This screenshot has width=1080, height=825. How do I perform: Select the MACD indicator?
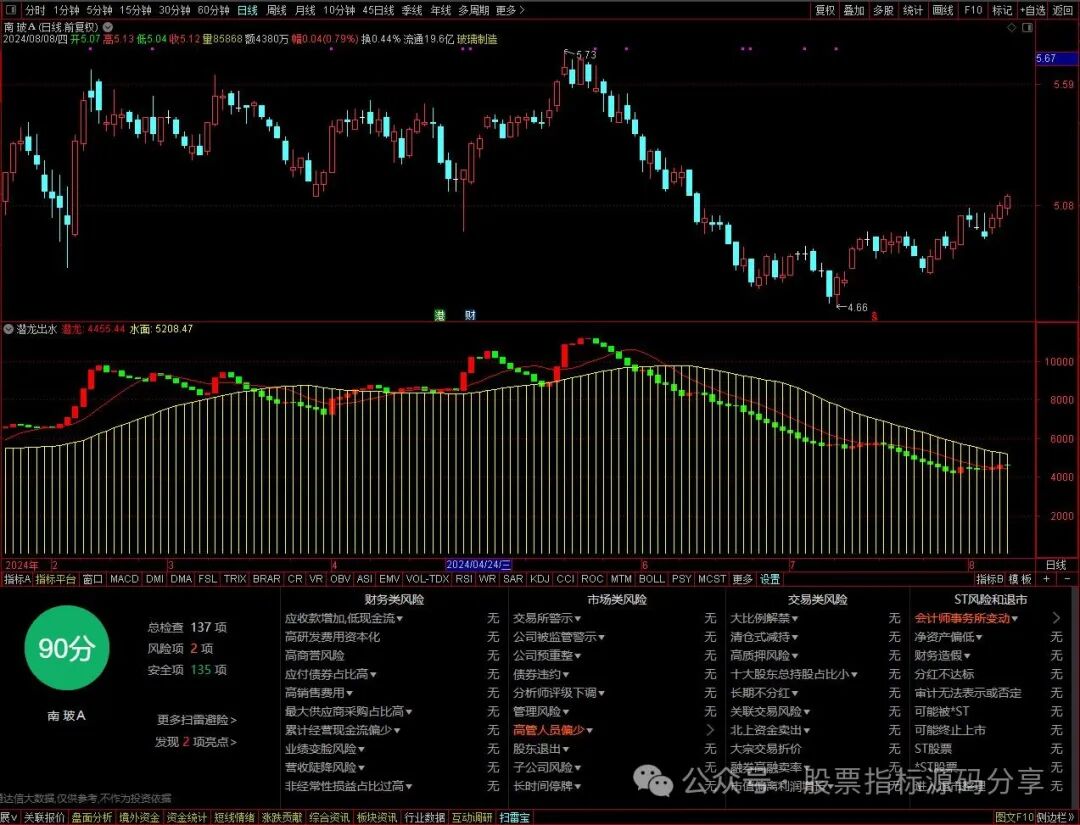(124, 579)
